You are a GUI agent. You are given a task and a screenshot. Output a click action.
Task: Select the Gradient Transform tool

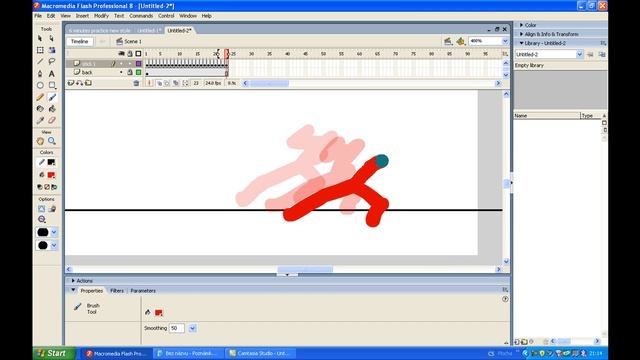(x=52, y=50)
